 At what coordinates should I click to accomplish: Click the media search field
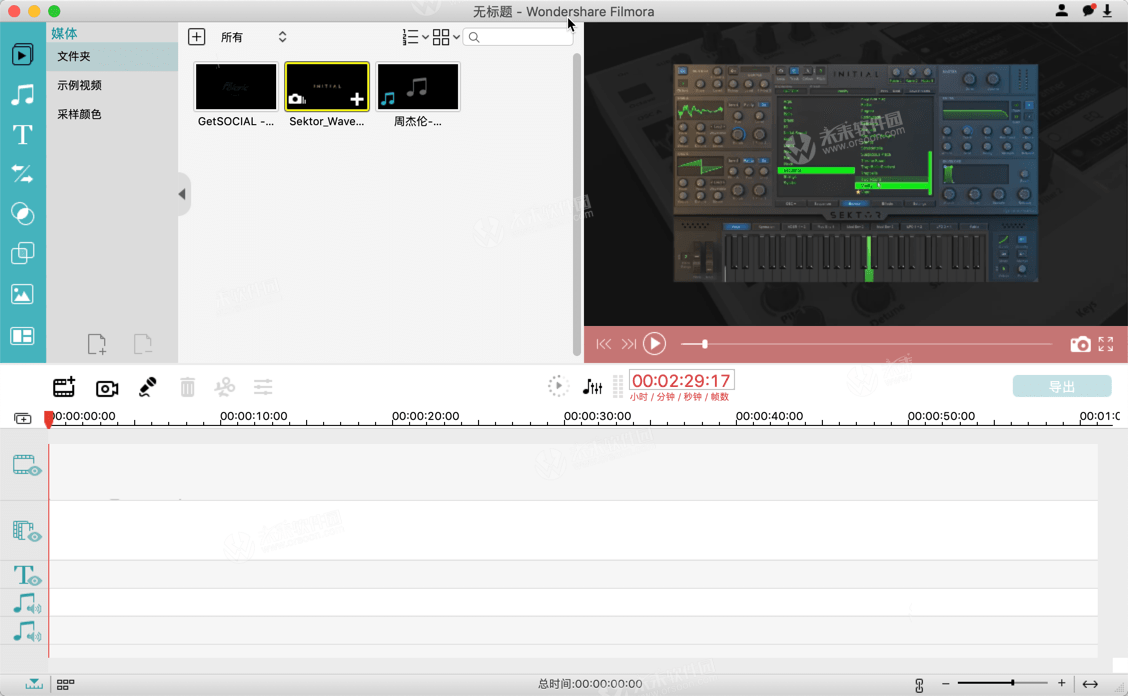click(x=518, y=37)
